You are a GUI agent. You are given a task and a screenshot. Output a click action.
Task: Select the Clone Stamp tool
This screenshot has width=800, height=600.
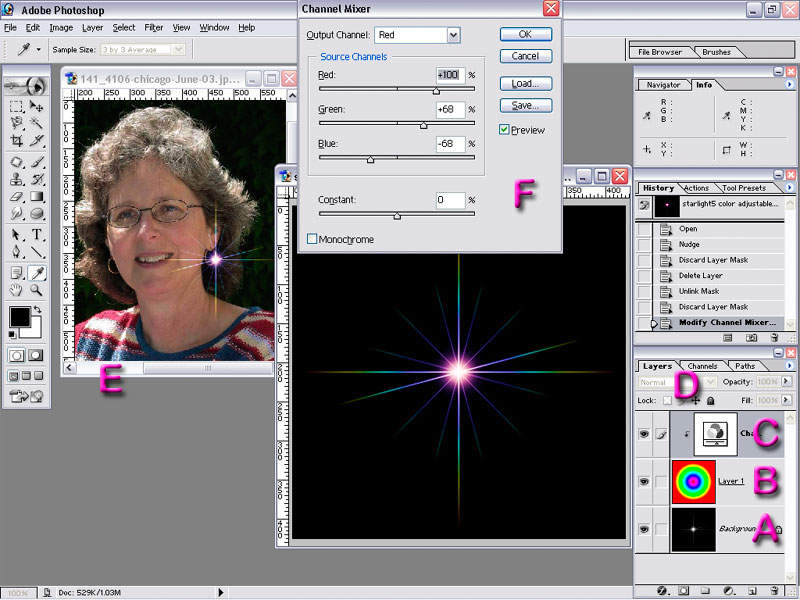[16, 179]
